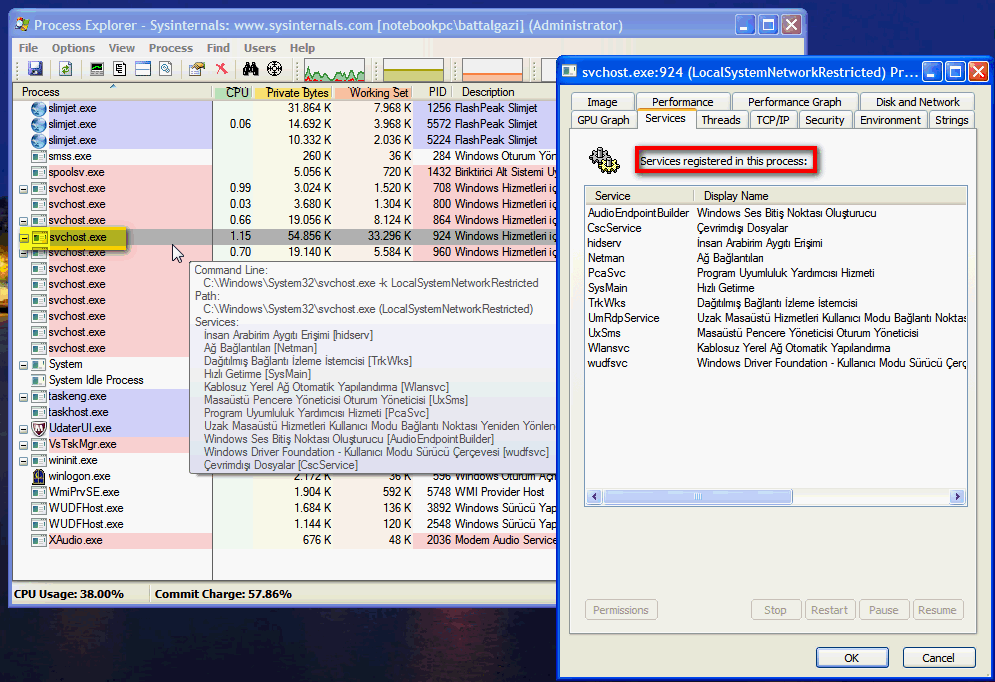The height and width of the screenshot is (682, 995).
Task: Open the Environment tab
Action: point(890,120)
